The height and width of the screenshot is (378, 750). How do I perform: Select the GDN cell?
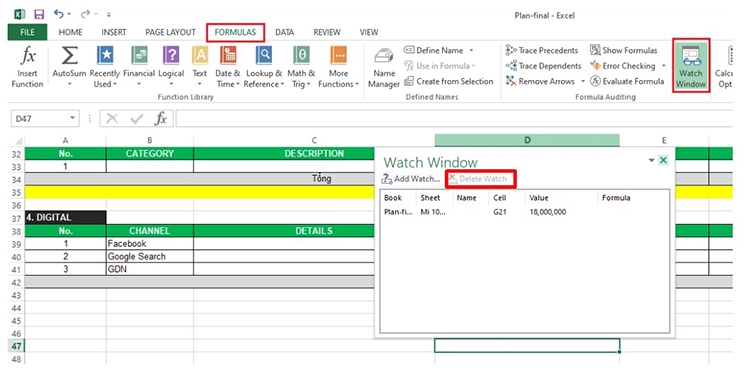coord(150,269)
